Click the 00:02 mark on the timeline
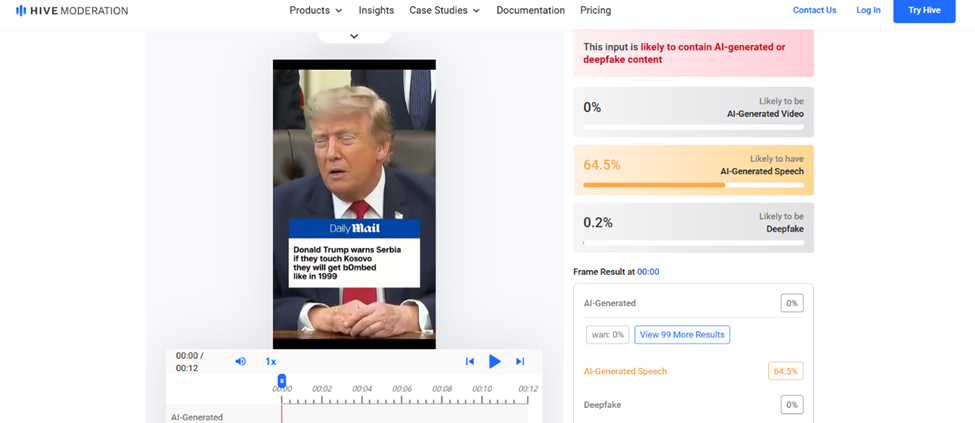The image size is (975, 423). (x=321, y=389)
